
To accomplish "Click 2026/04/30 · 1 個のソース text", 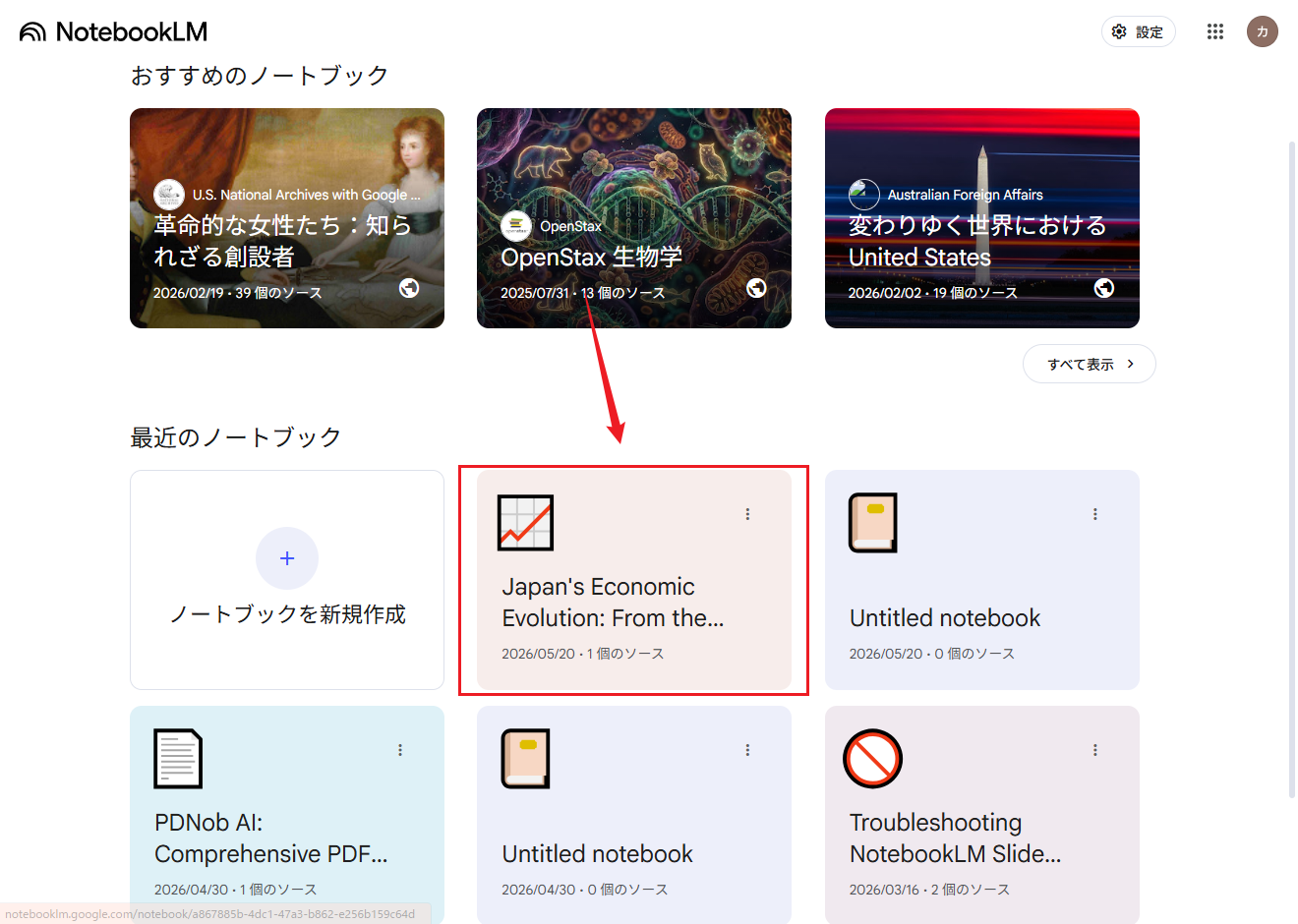I will pyautogui.click(x=236, y=890).
